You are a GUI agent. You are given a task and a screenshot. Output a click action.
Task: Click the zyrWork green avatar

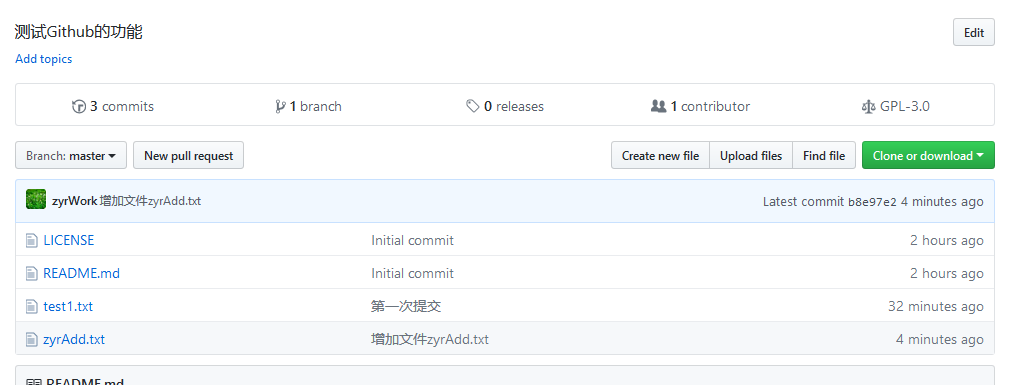tap(36, 200)
